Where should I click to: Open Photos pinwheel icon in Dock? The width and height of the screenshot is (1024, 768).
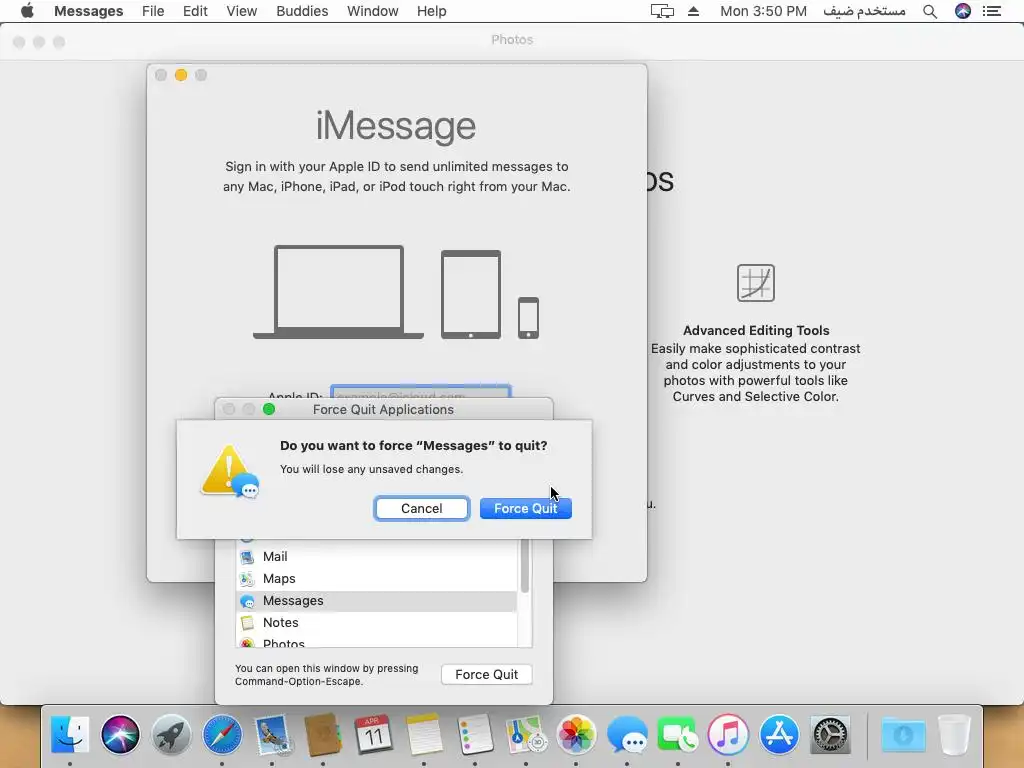(x=576, y=734)
